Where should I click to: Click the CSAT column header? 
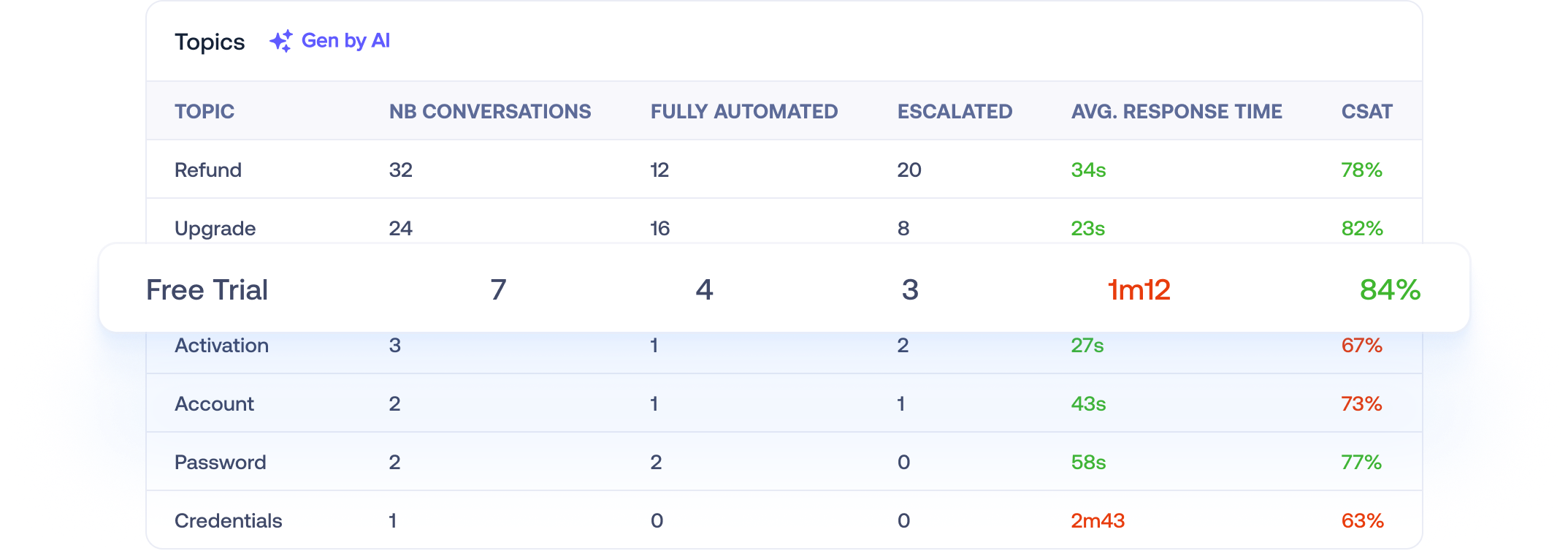tap(1366, 112)
